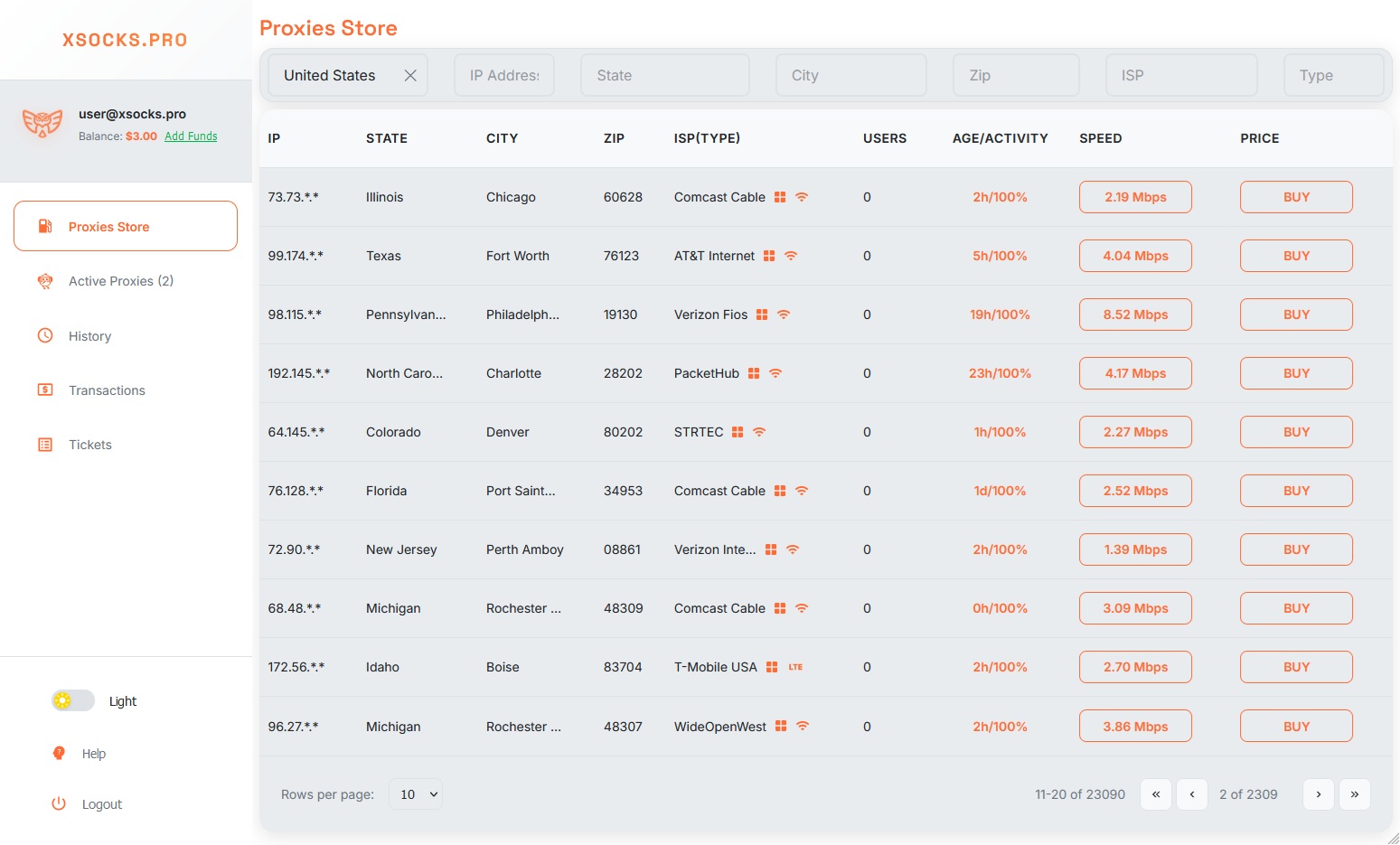Click the Logout power icon
The width and height of the screenshot is (1400, 845).
pos(58,803)
